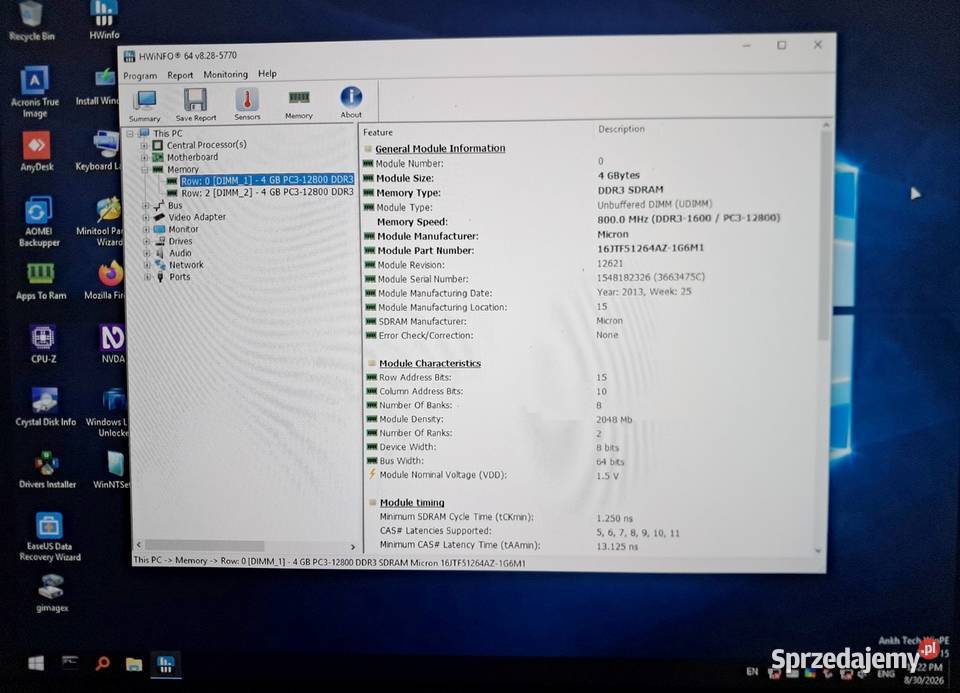The width and height of the screenshot is (960, 693).
Task: Click the Windows Start button
Action: coord(36,663)
